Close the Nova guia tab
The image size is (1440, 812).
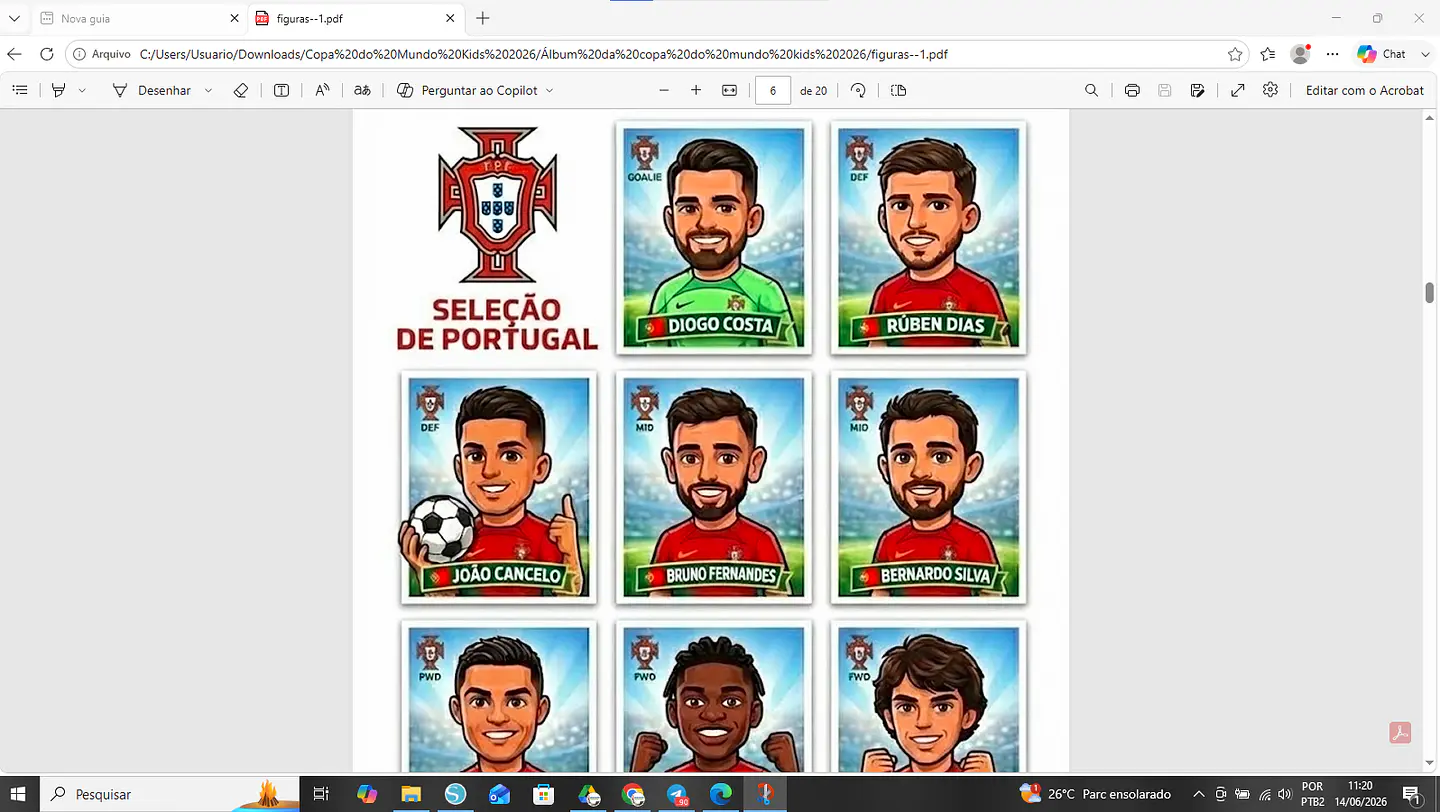235,18
